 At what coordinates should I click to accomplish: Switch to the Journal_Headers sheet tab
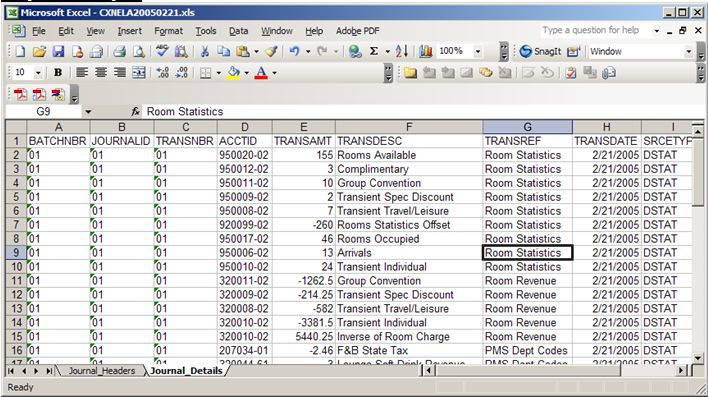[102, 371]
